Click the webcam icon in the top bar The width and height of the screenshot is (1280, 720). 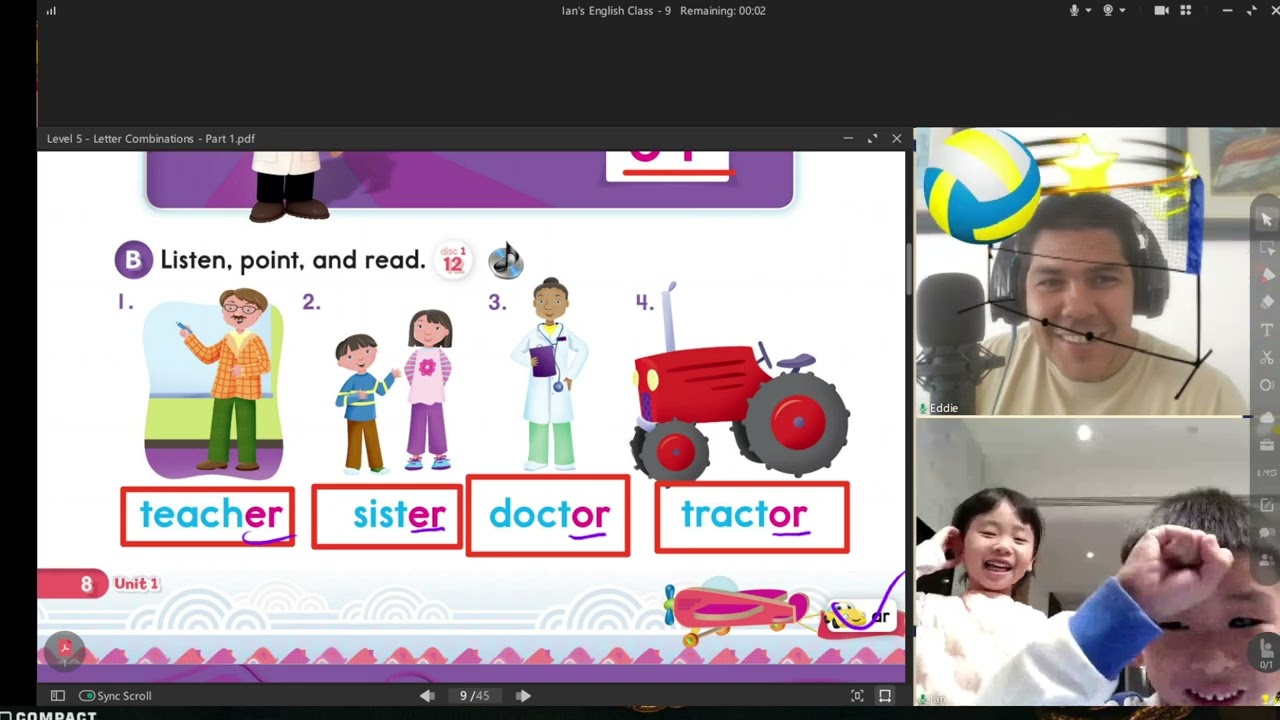point(1108,10)
